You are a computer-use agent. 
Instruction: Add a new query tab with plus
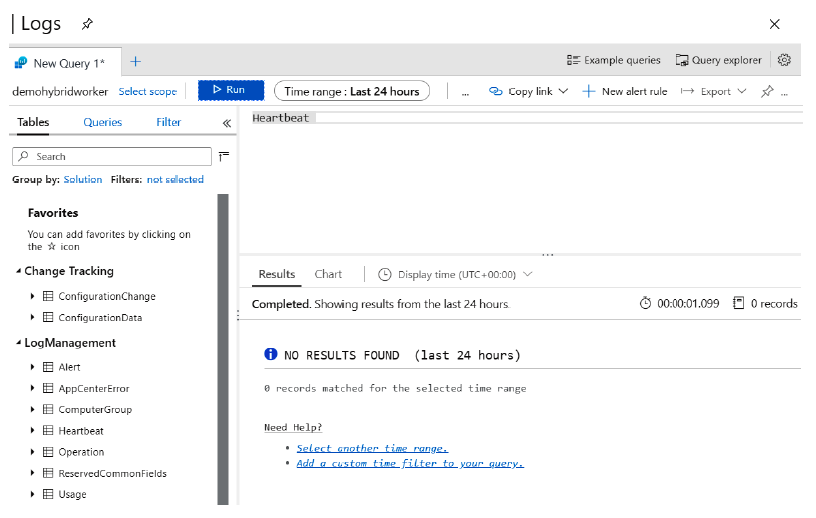(x=136, y=62)
